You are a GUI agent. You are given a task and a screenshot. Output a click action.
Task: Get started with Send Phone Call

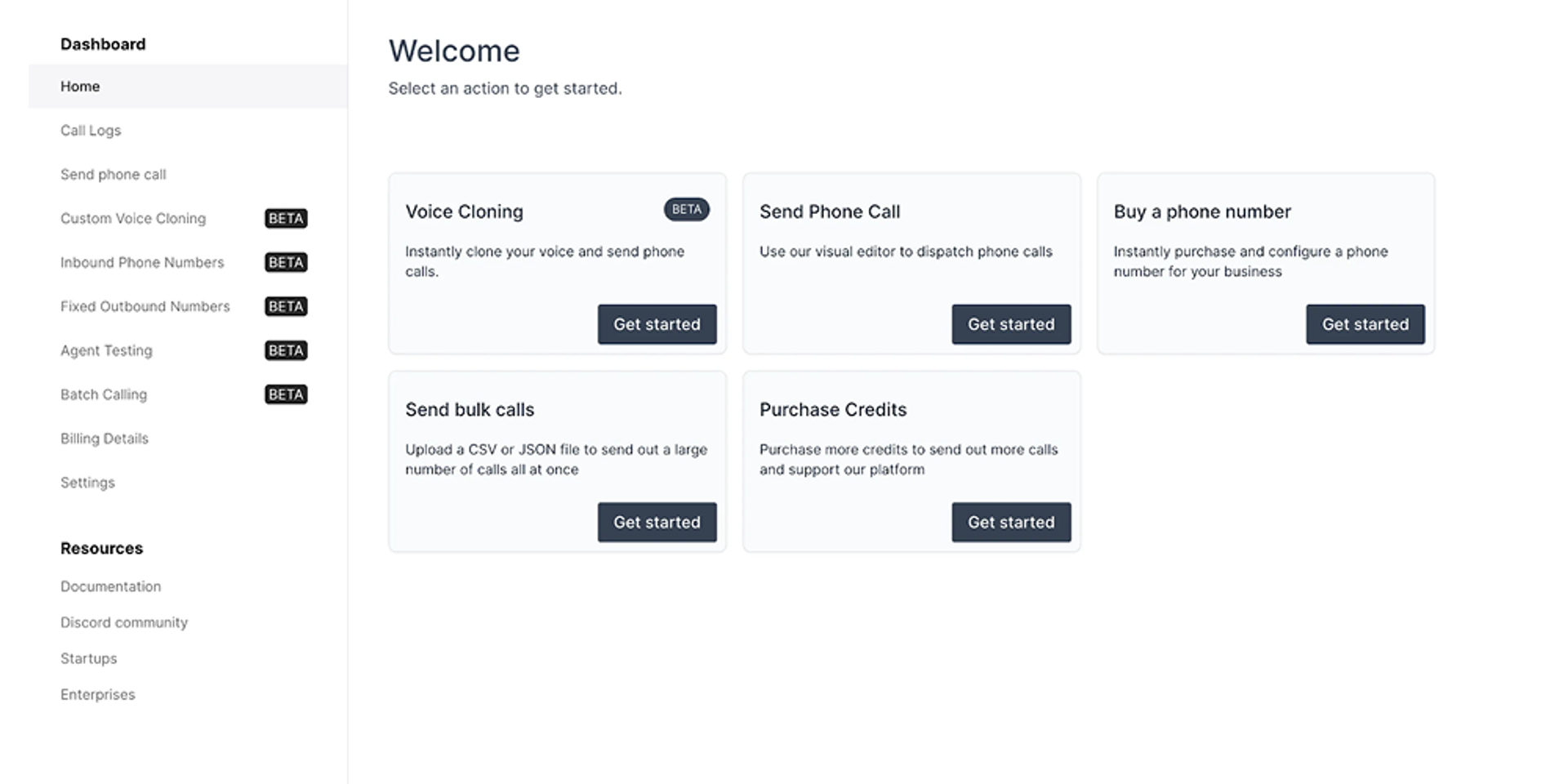(x=1011, y=324)
